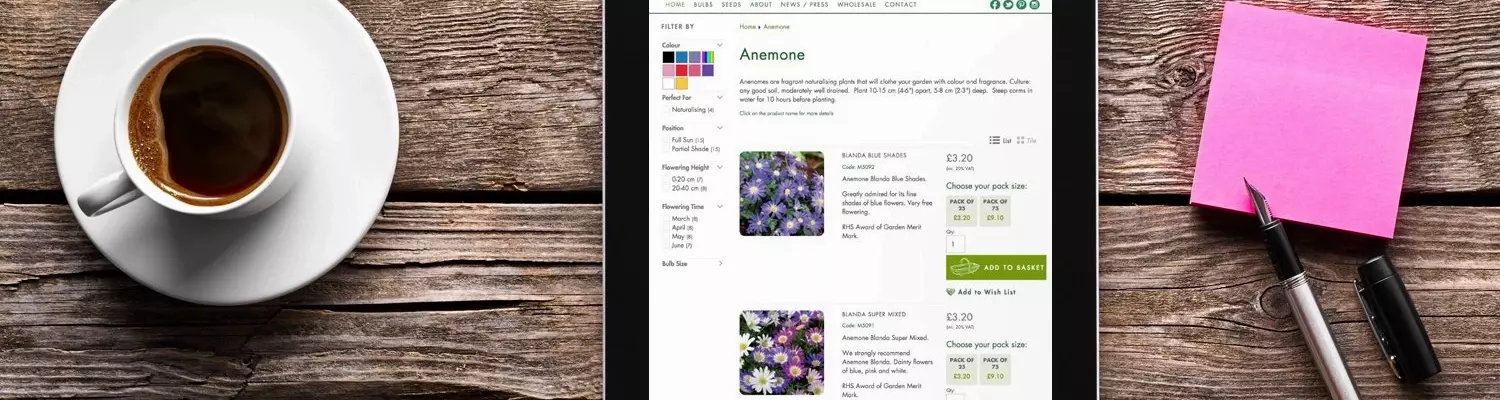The width and height of the screenshot is (1500, 400).
Task: Click the Anemone breadcrumb link
Action: [776, 27]
